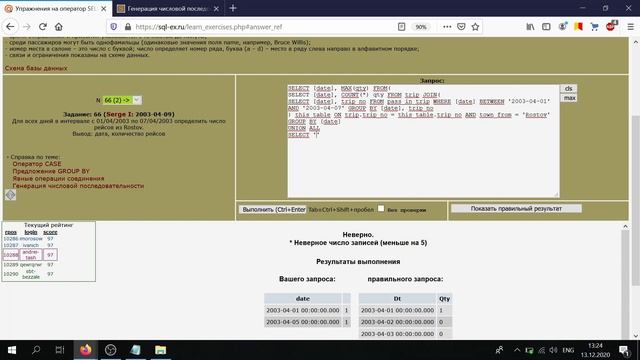Go back to the previous page
640x360 pixels.
(x=10, y=27)
